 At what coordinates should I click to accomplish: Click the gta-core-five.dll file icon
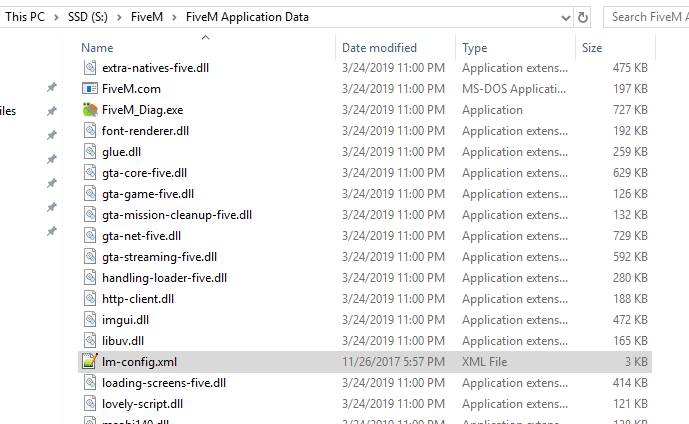(x=90, y=173)
